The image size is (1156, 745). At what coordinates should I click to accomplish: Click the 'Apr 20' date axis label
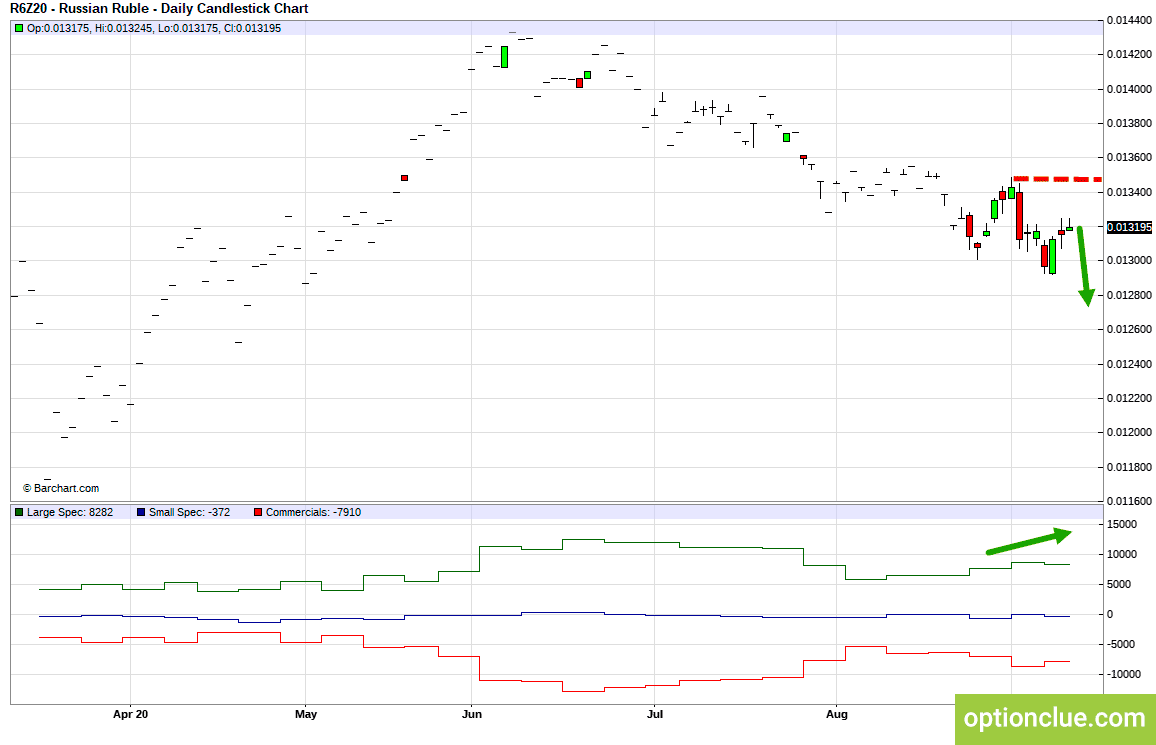point(130,714)
